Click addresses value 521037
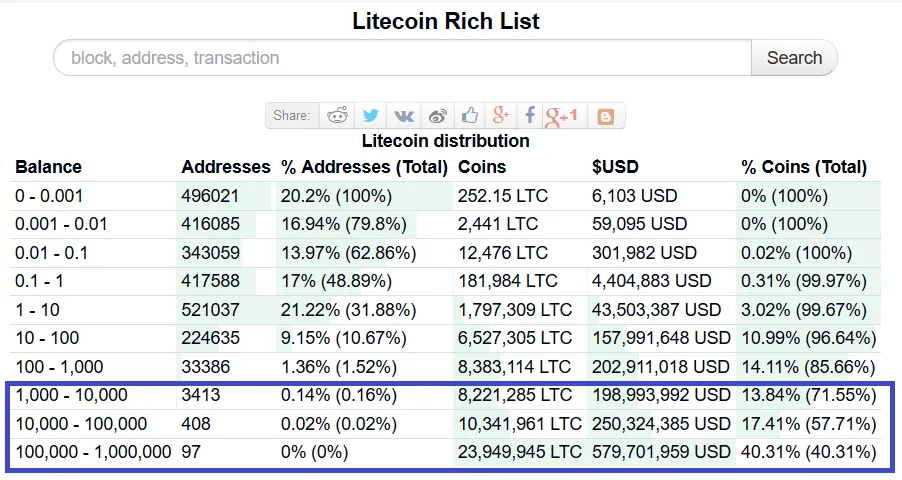 (x=211, y=310)
